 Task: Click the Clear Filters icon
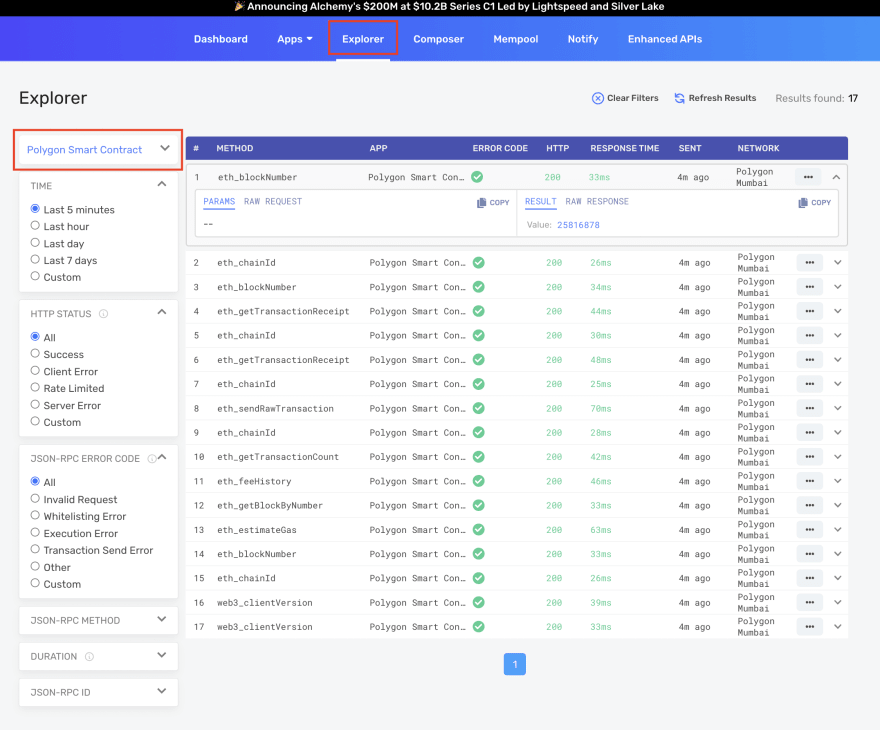pyautogui.click(x=598, y=98)
